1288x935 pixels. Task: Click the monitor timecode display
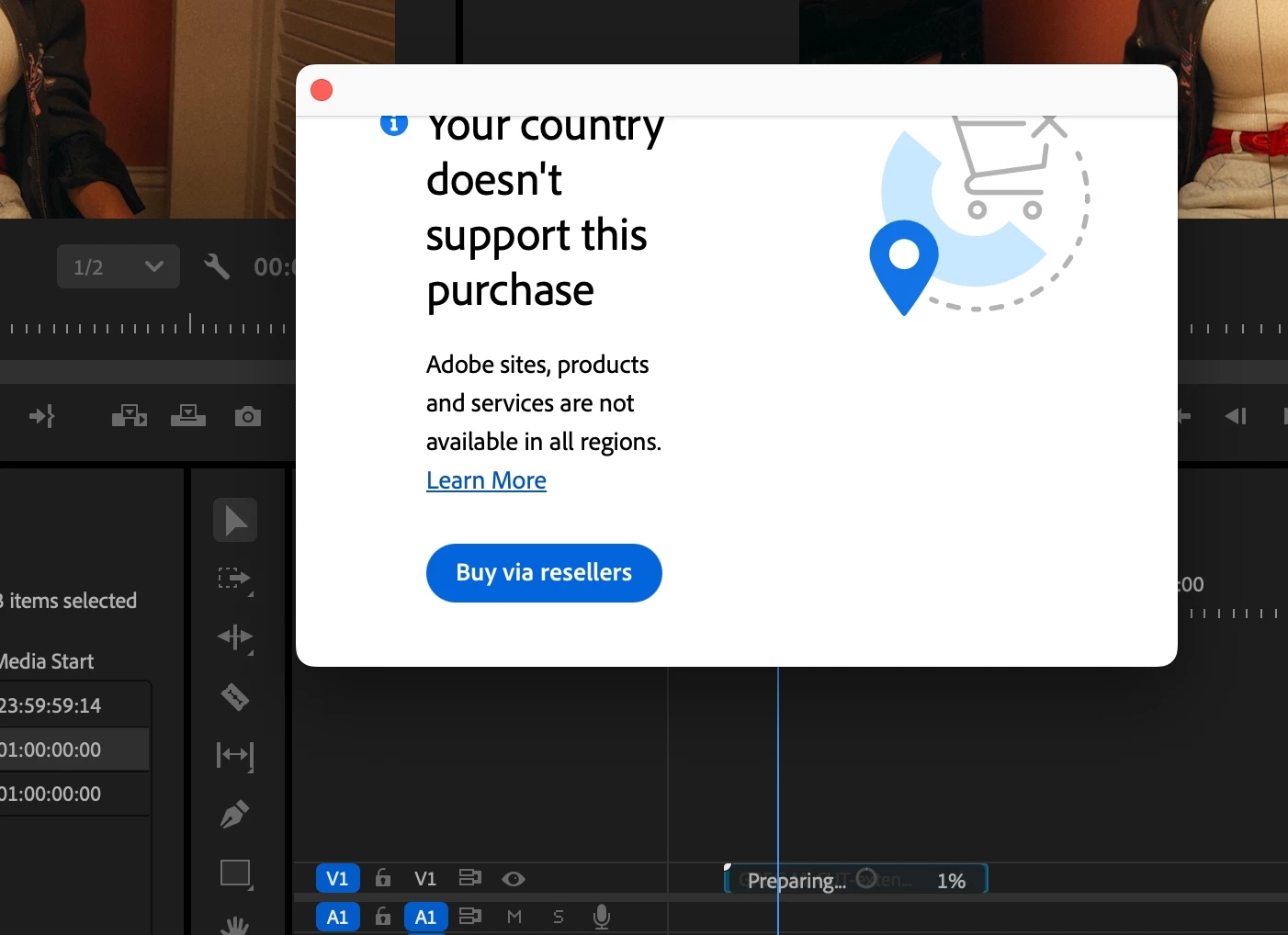click(x=275, y=267)
